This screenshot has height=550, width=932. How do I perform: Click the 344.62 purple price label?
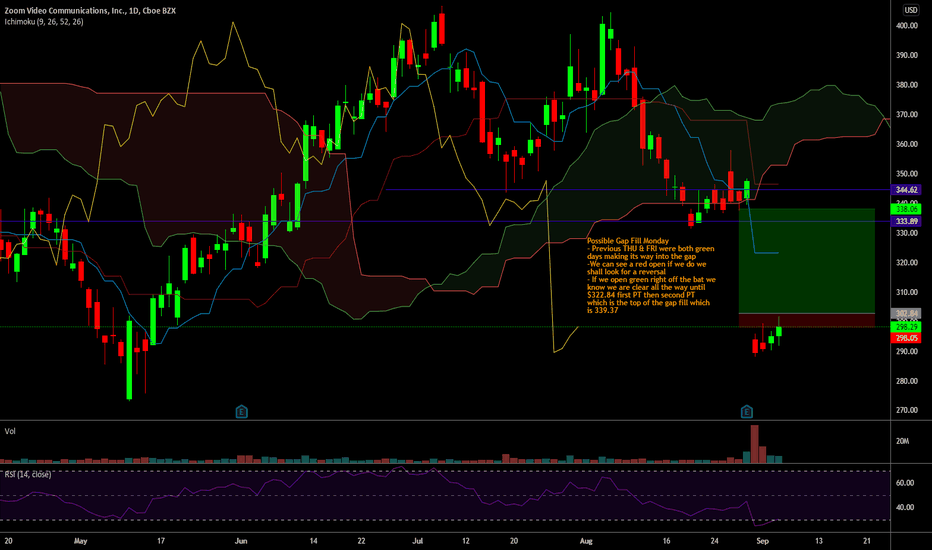pyautogui.click(x=907, y=190)
